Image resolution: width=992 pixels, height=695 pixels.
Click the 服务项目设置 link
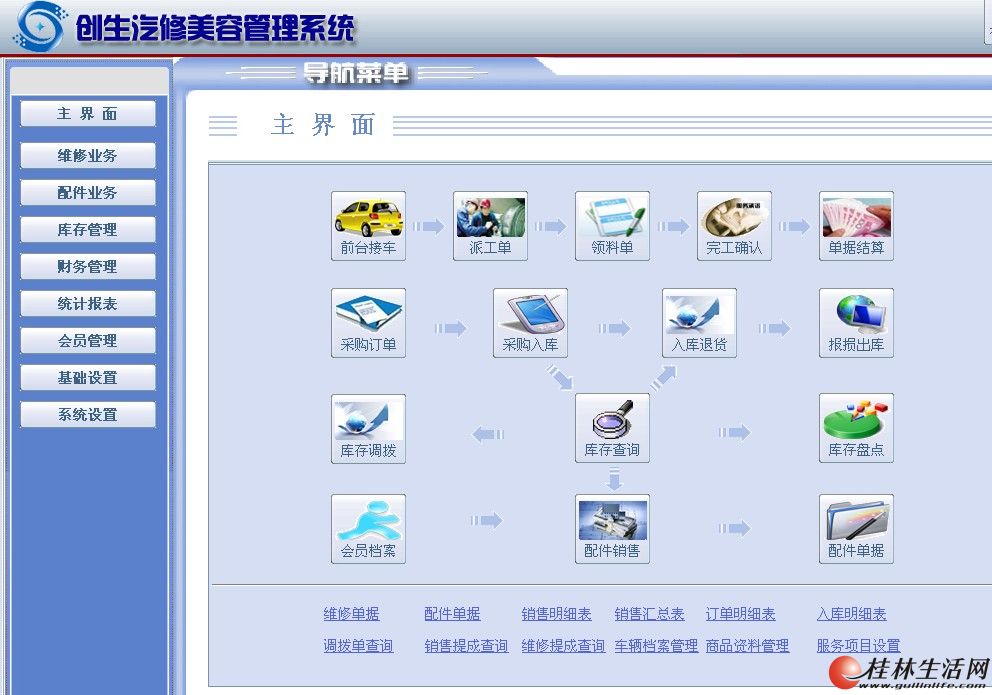pos(859,646)
